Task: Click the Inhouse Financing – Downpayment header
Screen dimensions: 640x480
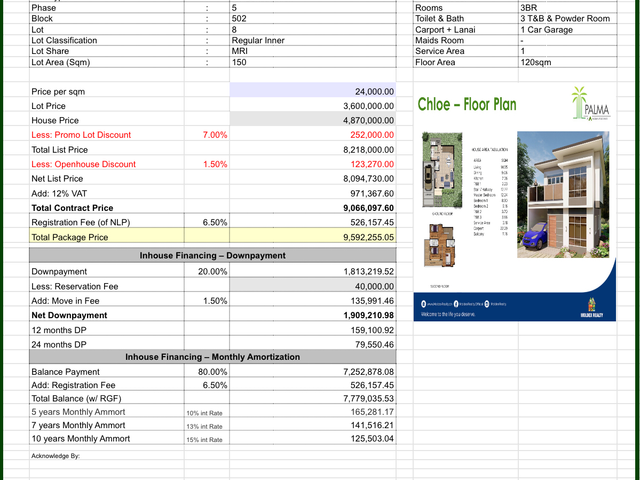Action: pyautogui.click(x=213, y=255)
